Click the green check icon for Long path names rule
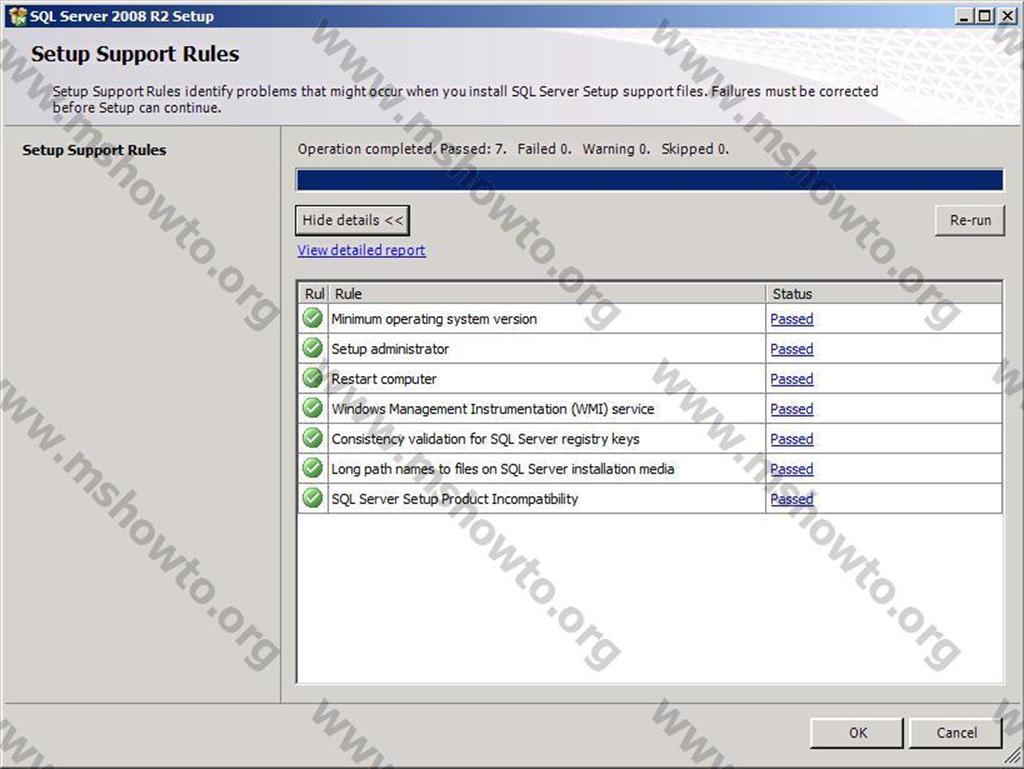 (313, 469)
